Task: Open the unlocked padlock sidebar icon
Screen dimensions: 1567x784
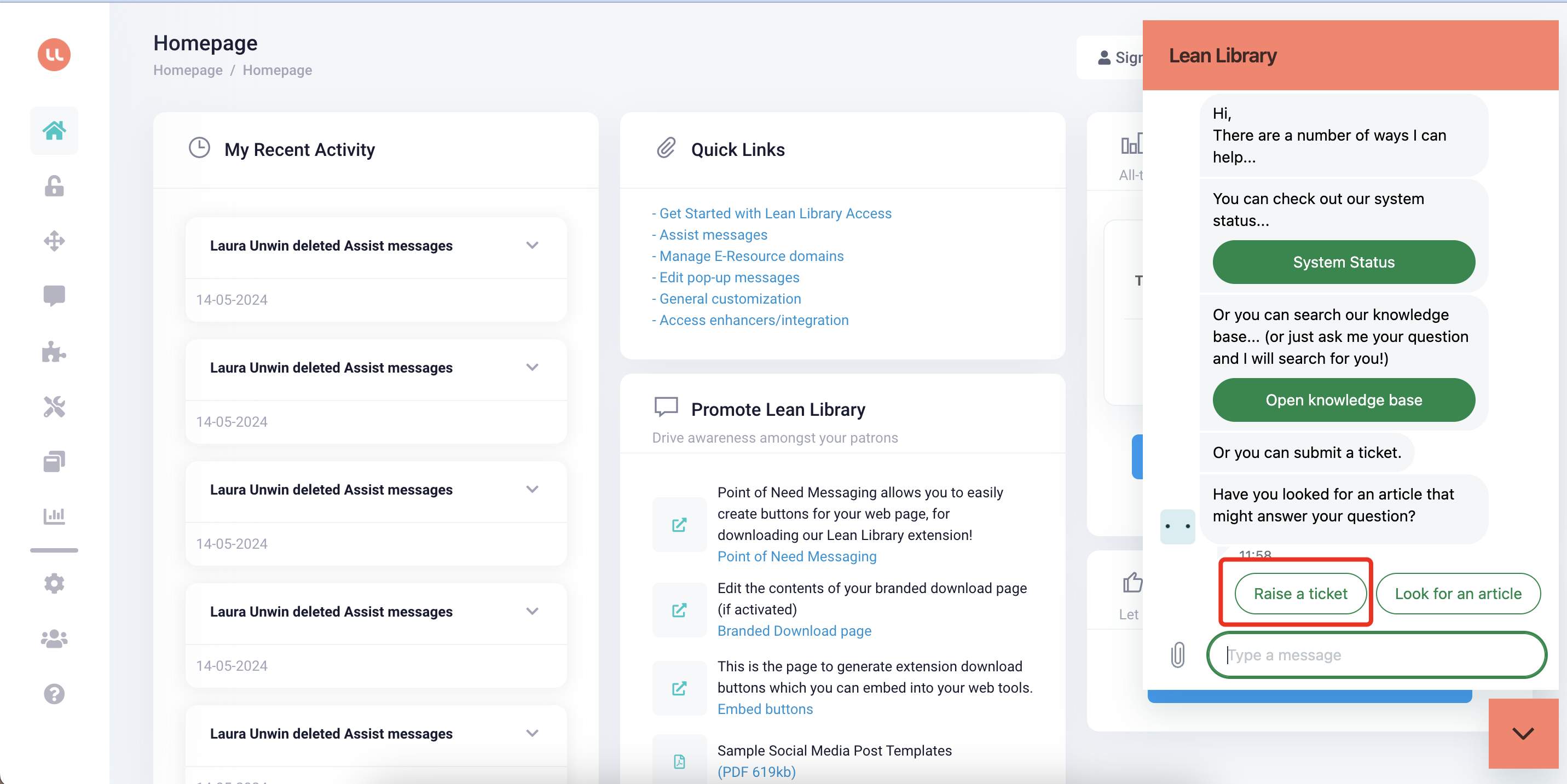Action: pos(54,186)
